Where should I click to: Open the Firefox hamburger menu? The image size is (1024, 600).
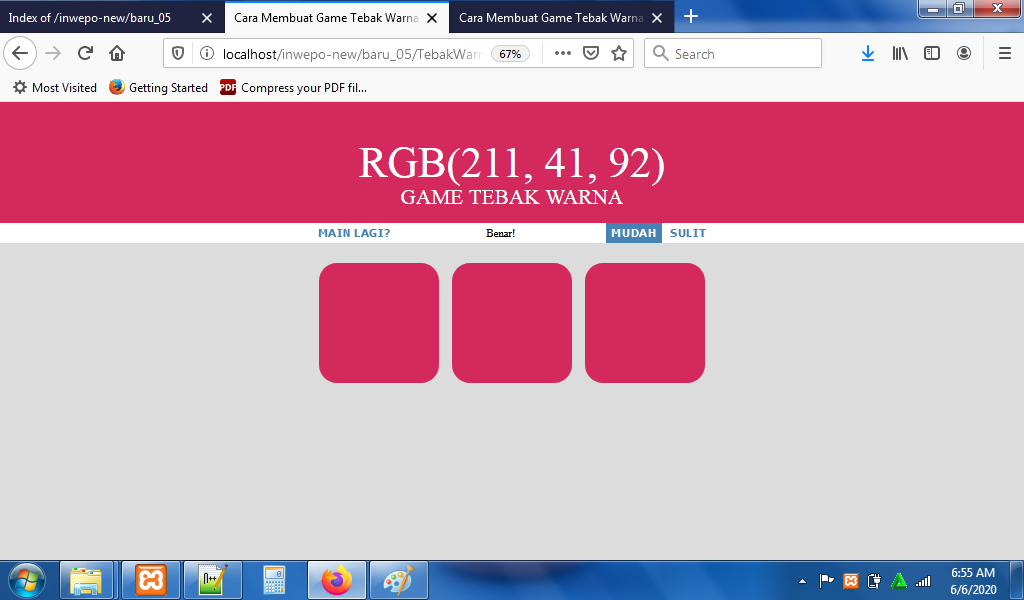click(1005, 54)
